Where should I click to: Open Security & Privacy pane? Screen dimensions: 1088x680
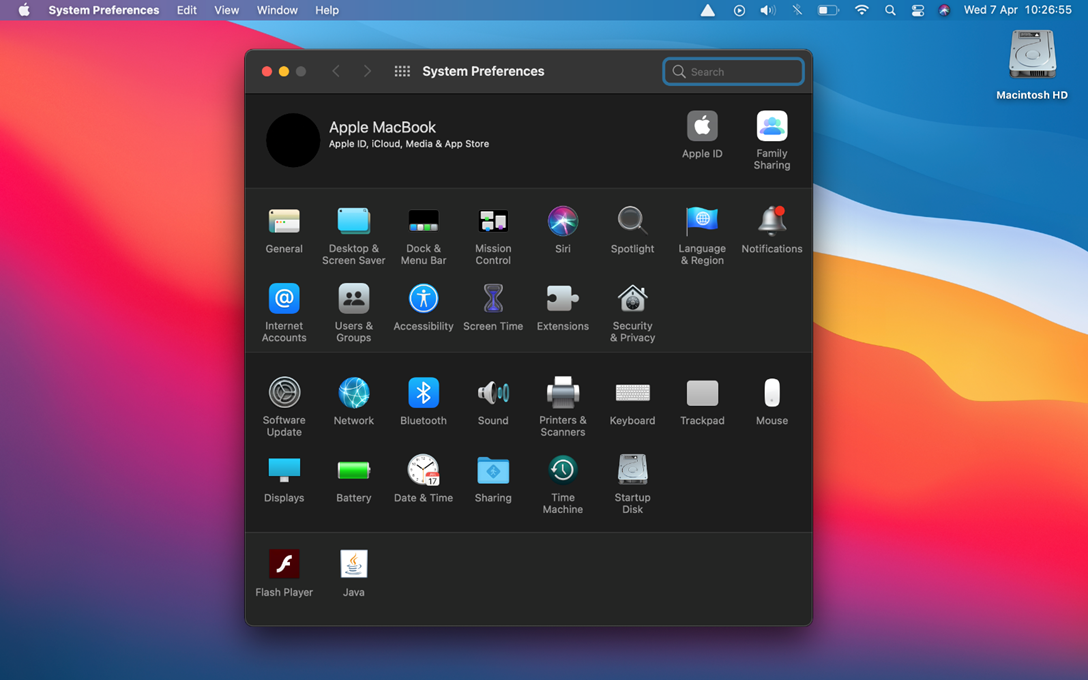coord(632,300)
